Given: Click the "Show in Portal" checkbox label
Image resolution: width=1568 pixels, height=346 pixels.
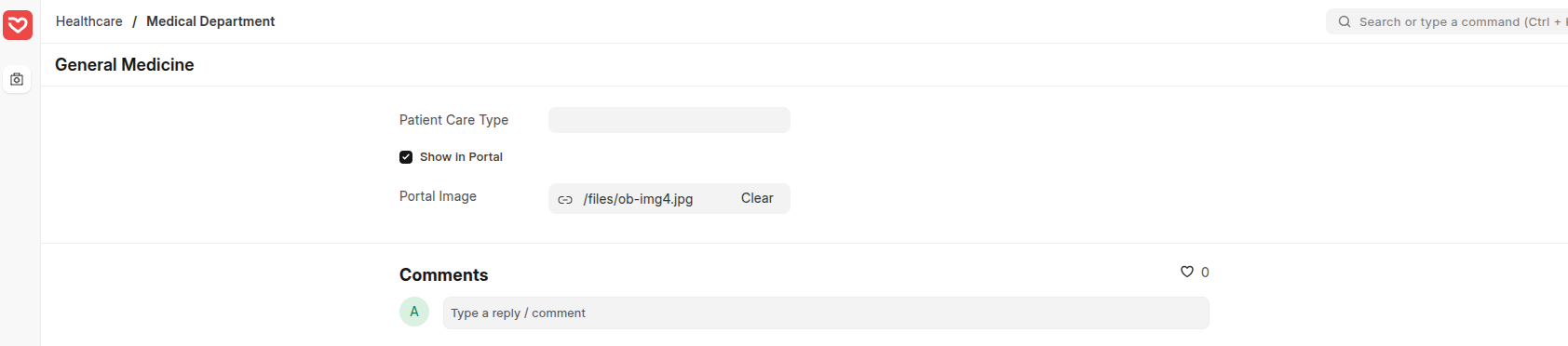Looking at the screenshot, I should 461,157.
